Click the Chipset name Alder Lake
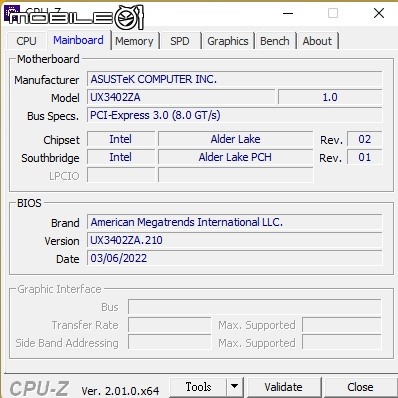This screenshot has width=398, height=398. tap(235, 139)
